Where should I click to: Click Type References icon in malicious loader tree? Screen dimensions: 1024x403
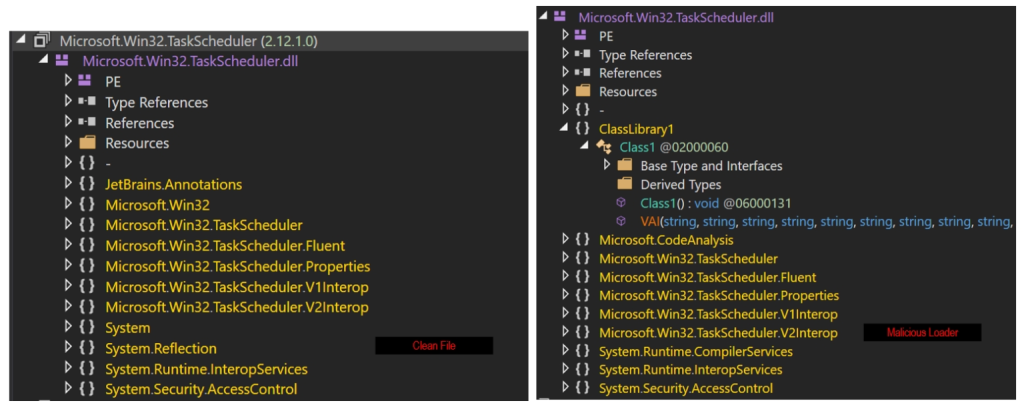583,54
